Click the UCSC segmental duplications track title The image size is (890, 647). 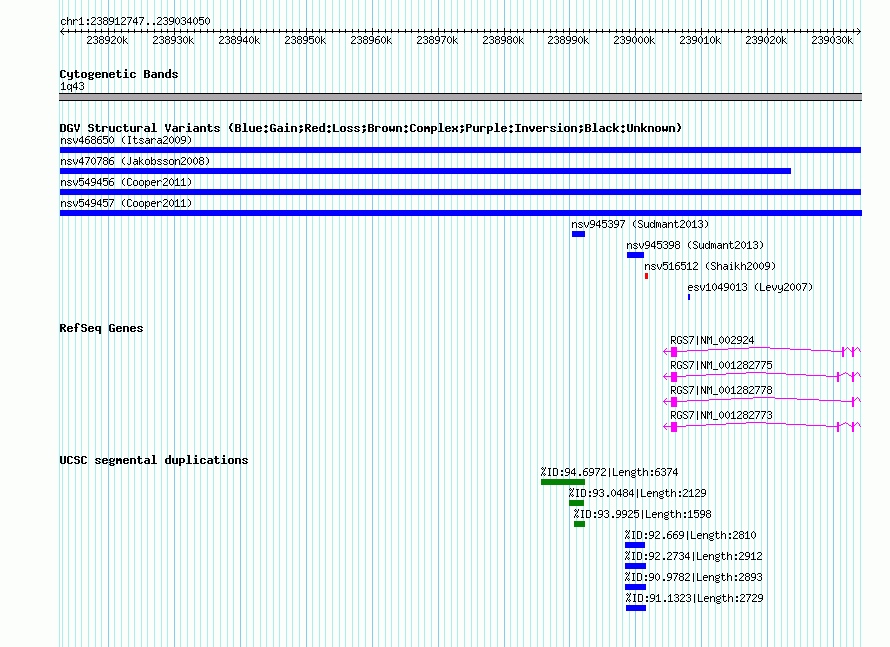click(x=154, y=460)
